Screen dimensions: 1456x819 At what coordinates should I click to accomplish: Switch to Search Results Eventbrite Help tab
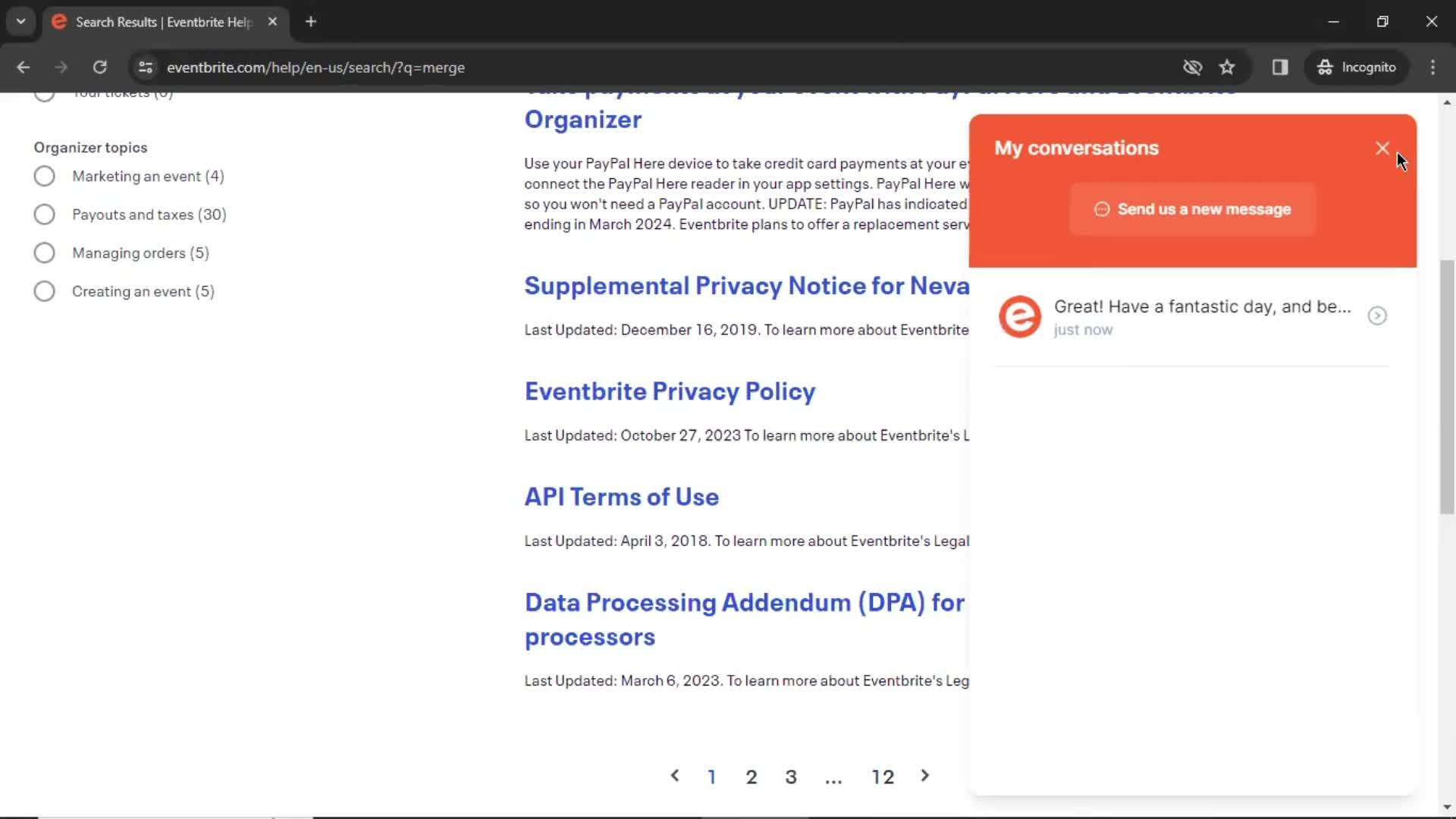point(163,22)
